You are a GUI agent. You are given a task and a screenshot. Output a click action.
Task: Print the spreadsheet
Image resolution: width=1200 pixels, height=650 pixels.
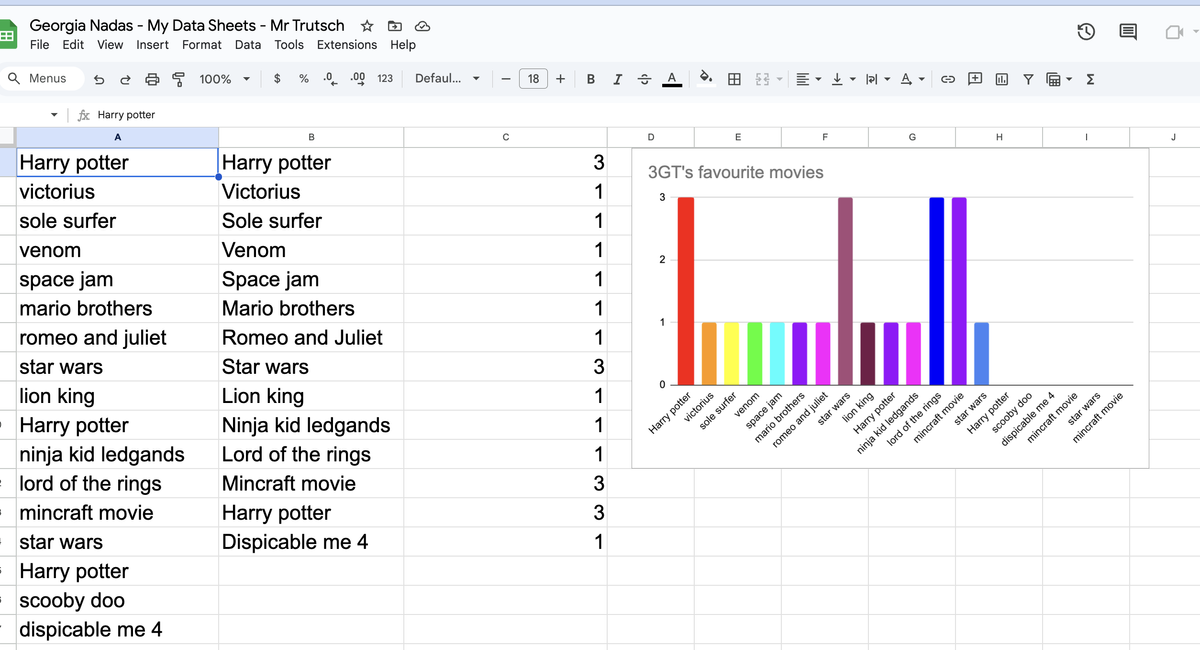click(152, 79)
